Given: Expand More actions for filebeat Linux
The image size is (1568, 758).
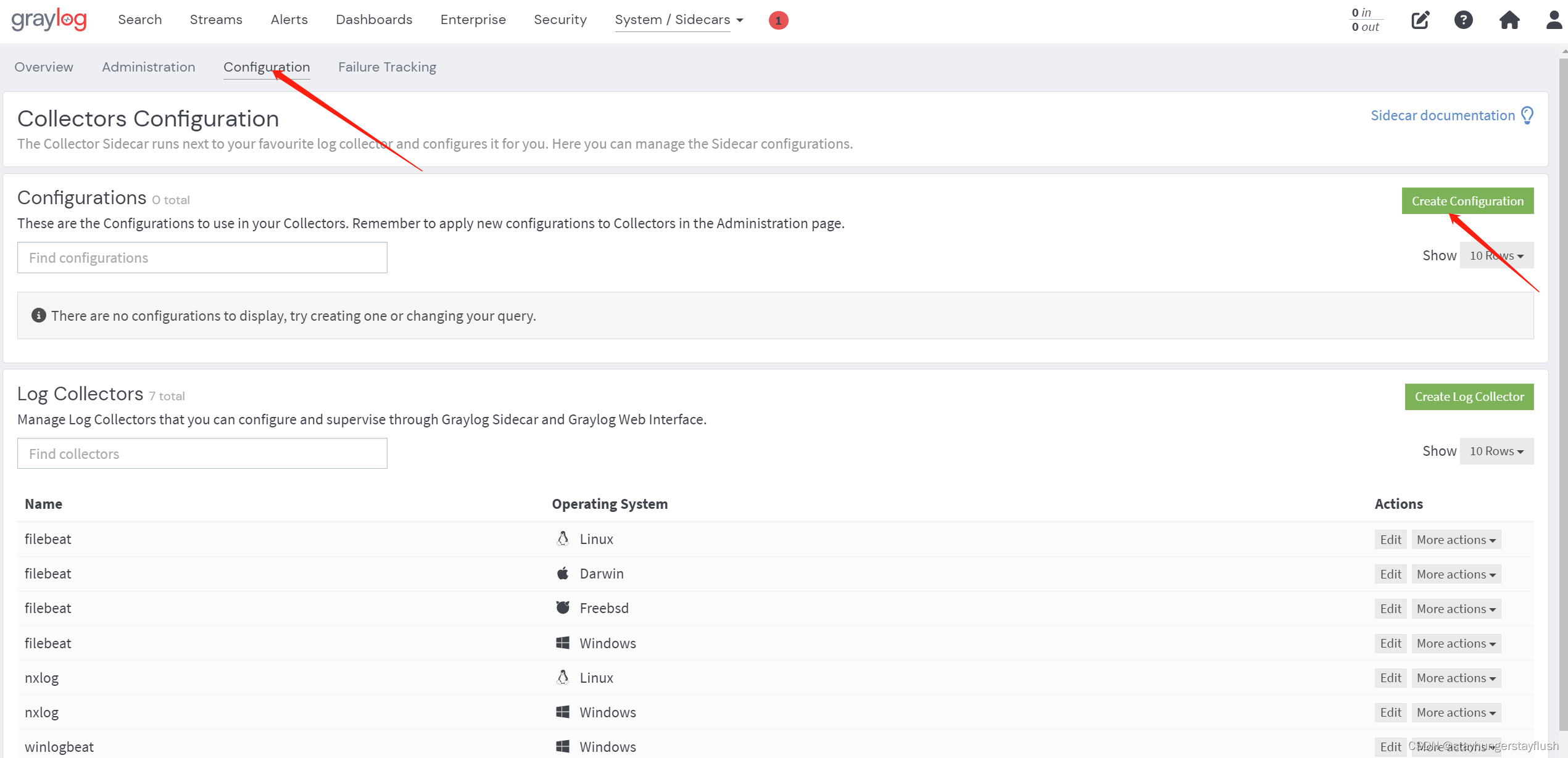Looking at the screenshot, I should (x=1456, y=540).
